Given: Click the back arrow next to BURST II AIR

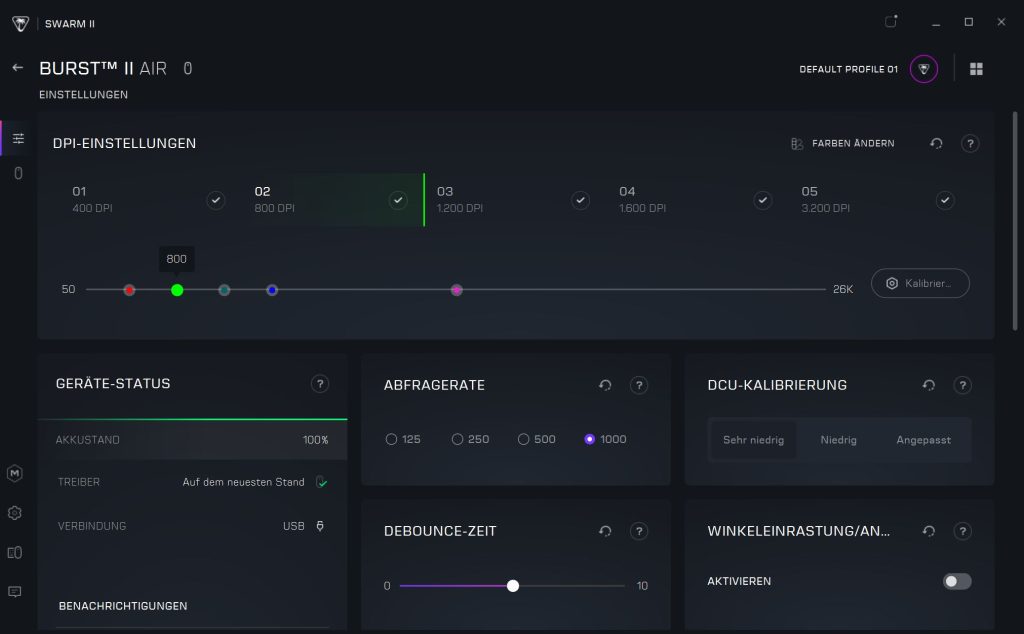Looking at the screenshot, I should point(17,68).
